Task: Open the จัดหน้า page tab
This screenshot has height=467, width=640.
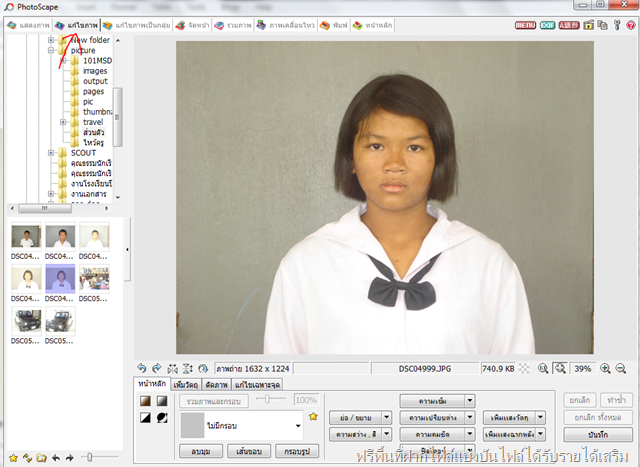Action: click(192, 25)
